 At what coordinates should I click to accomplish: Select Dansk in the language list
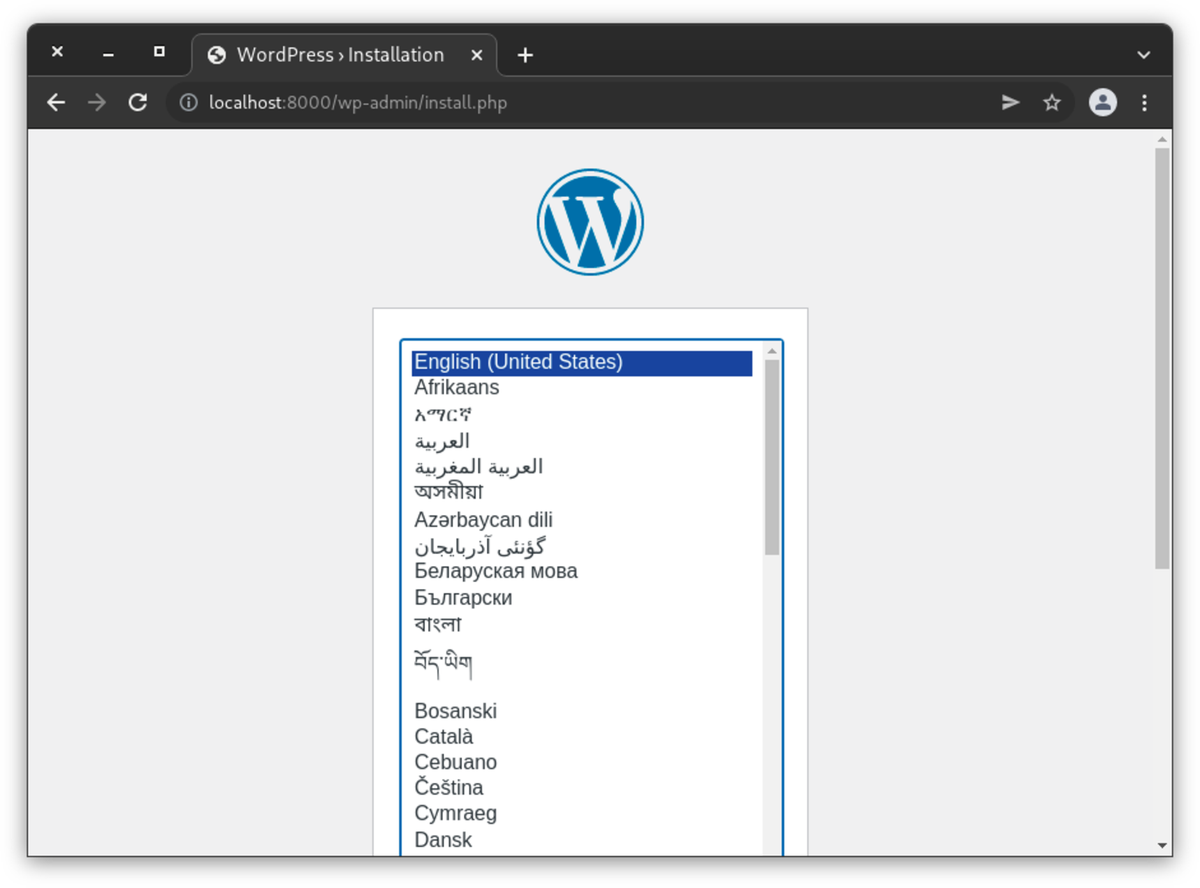[443, 840]
